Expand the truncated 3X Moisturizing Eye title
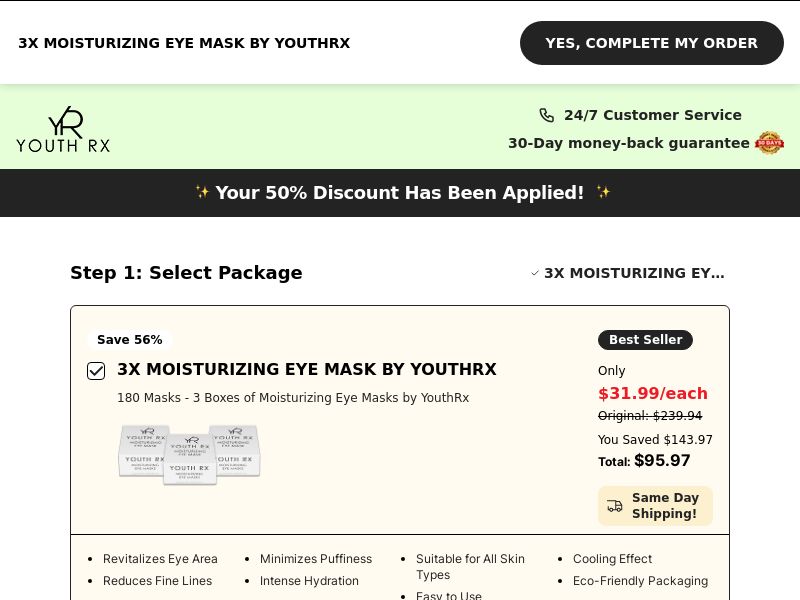800x600 pixels. coord(634,273)
